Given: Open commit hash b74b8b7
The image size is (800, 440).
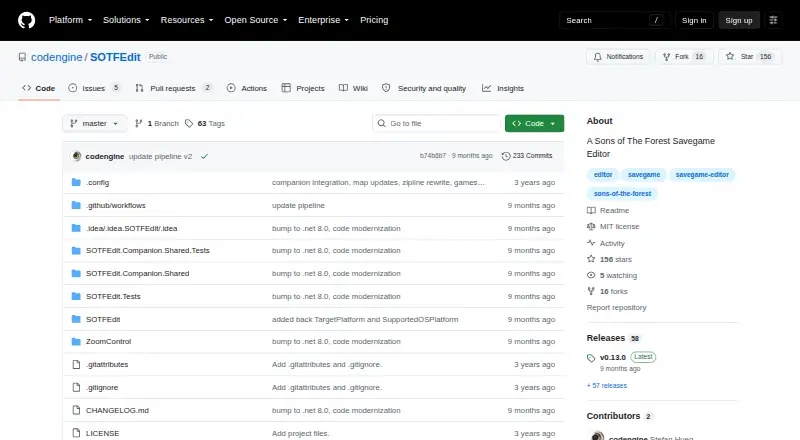Looking at the screenshot, I should coord(433,156).
